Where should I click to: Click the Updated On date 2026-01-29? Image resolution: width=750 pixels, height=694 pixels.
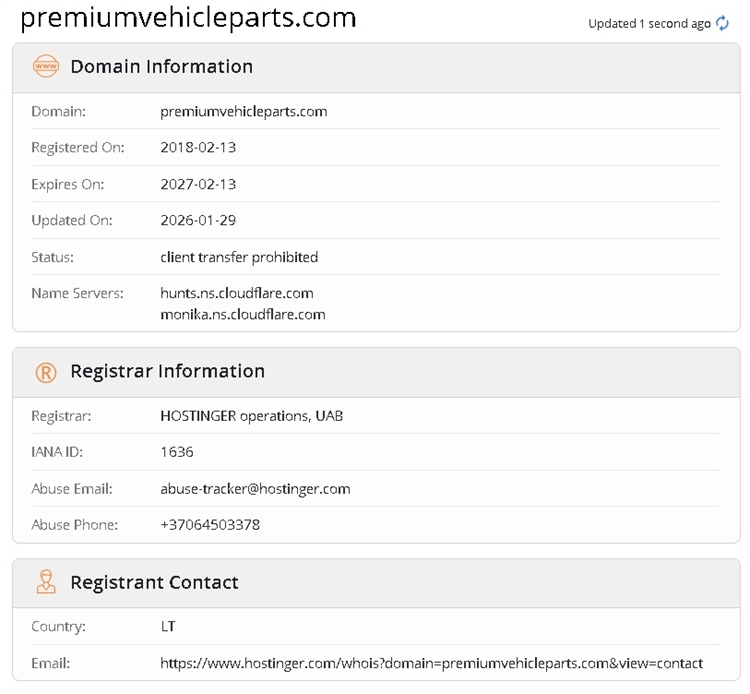198,220
